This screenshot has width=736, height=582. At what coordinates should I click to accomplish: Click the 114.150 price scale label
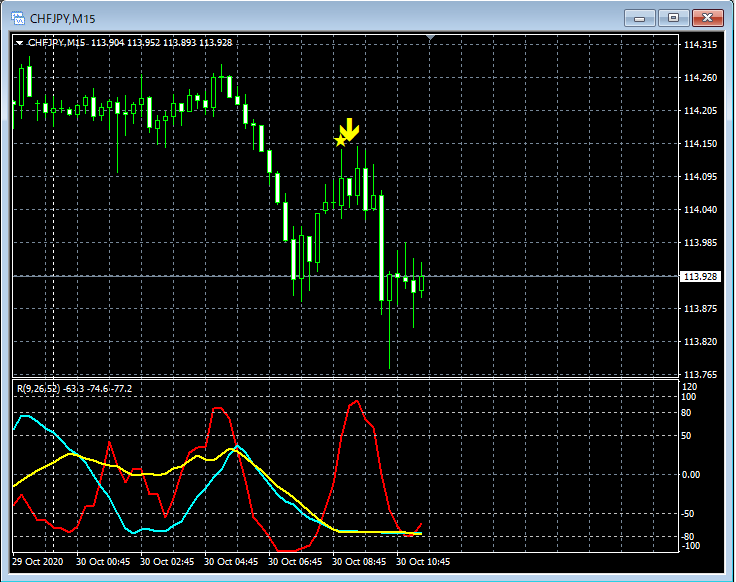pyautogui.click(x=700, y=144)
